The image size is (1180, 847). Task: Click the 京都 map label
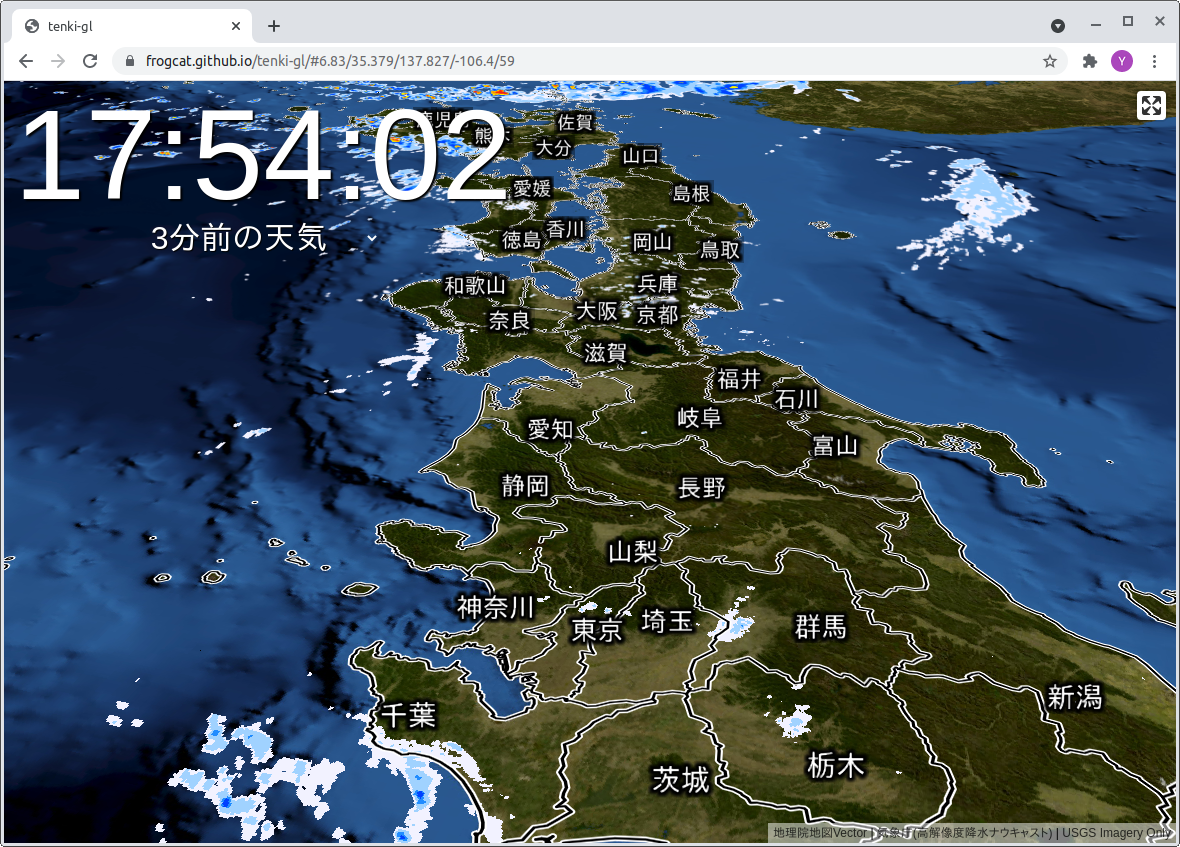(658, 314)
